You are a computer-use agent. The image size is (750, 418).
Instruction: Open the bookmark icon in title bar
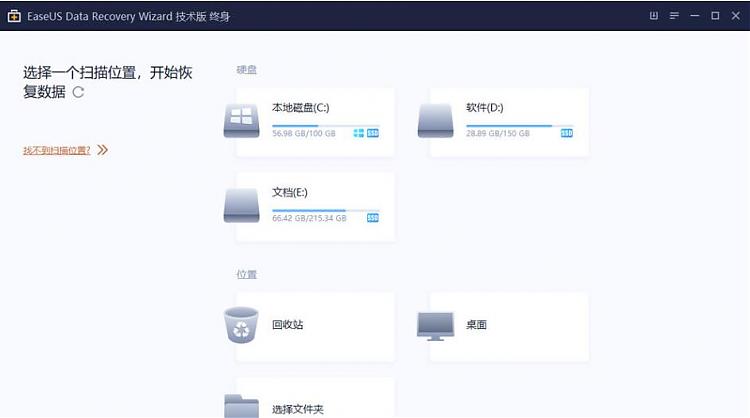653,16
